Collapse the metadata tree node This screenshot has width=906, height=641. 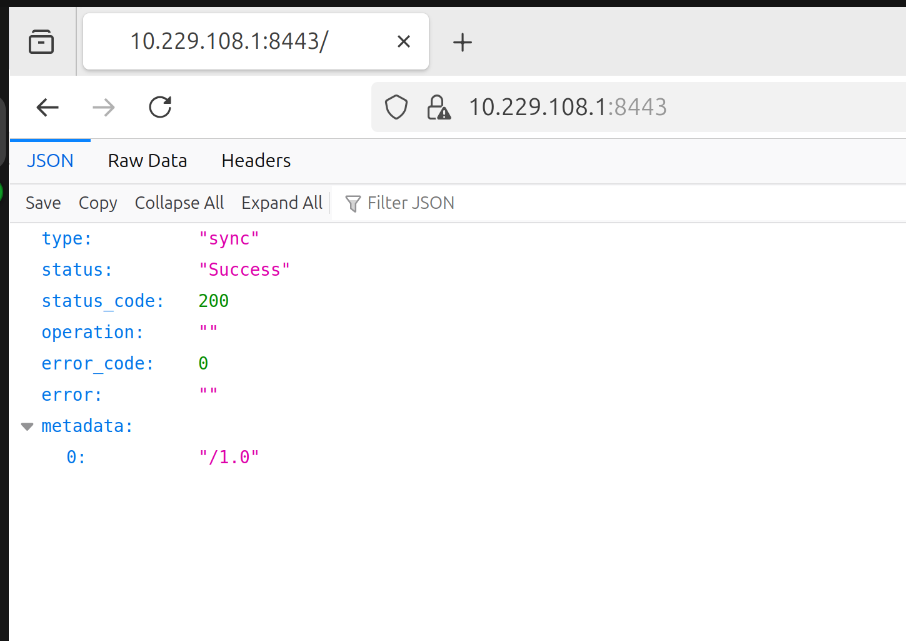coord(27,427)
